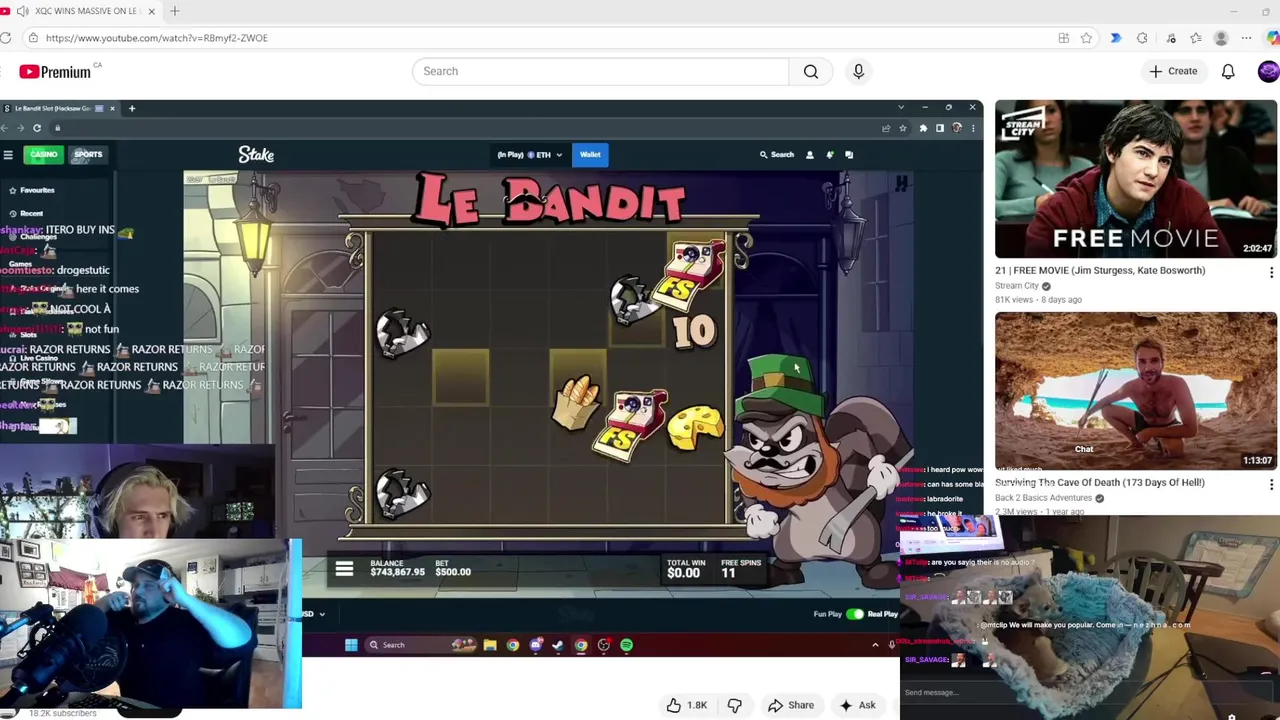Open Recent in the Stake sidebar

click(27, 213)
